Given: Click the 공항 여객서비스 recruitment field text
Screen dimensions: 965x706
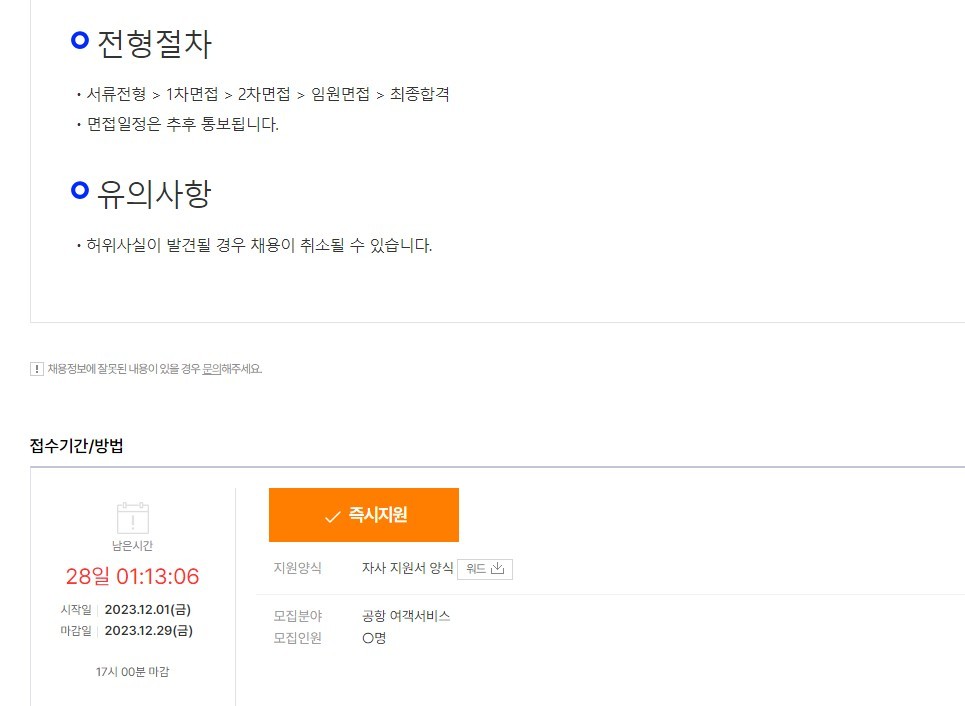Looking at the screenshot, I should (x=406, y=616).
